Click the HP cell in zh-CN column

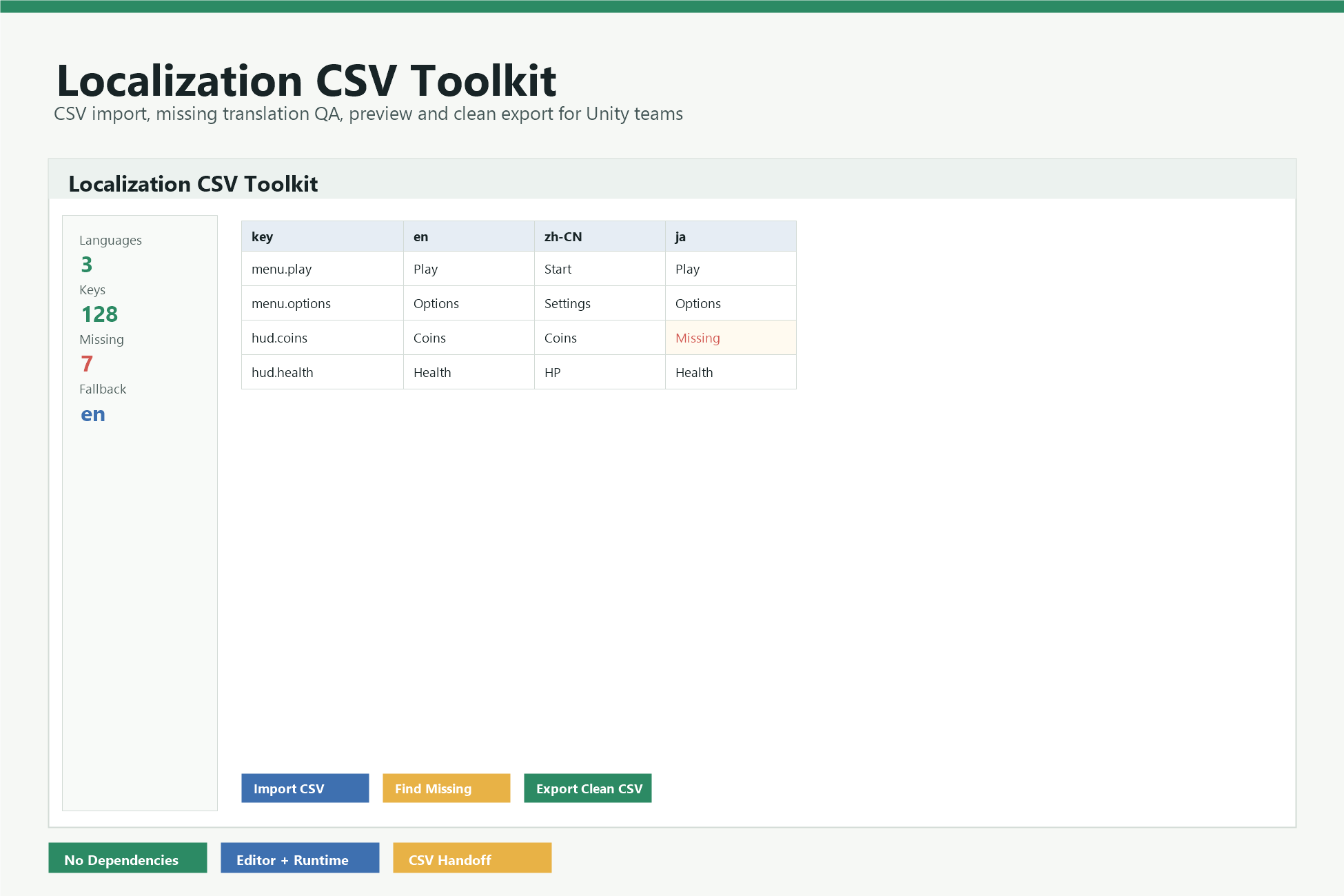click(x=600, y=372)
